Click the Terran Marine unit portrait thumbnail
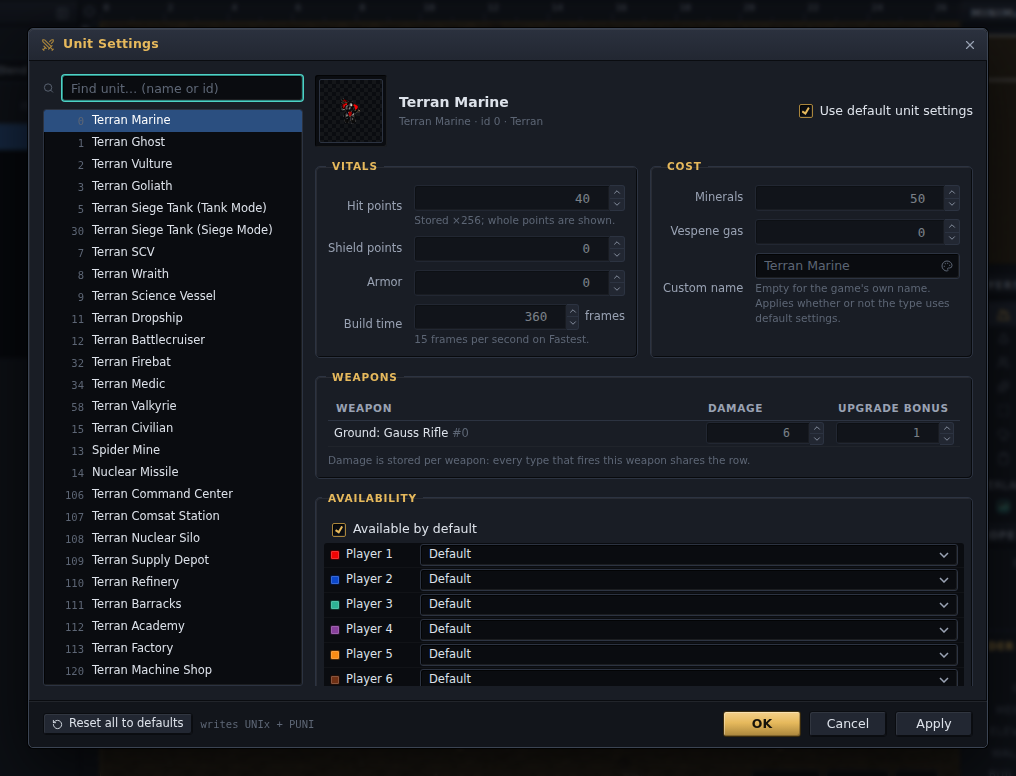This screenshot has height=776, width=1016. (x=351, y=111)
